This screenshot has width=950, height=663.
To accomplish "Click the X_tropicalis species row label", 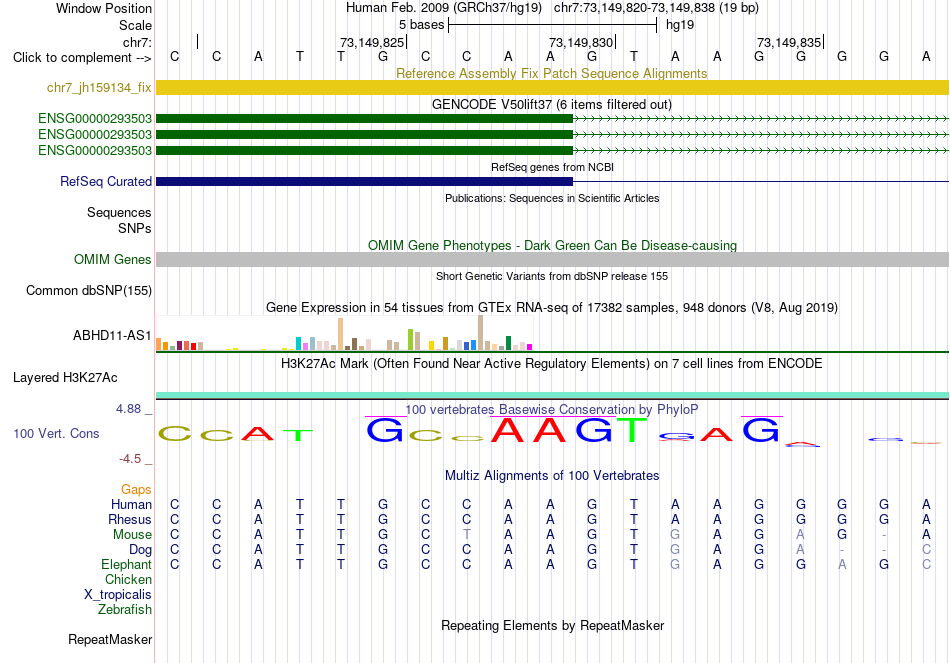I will [x=118, y=595].
